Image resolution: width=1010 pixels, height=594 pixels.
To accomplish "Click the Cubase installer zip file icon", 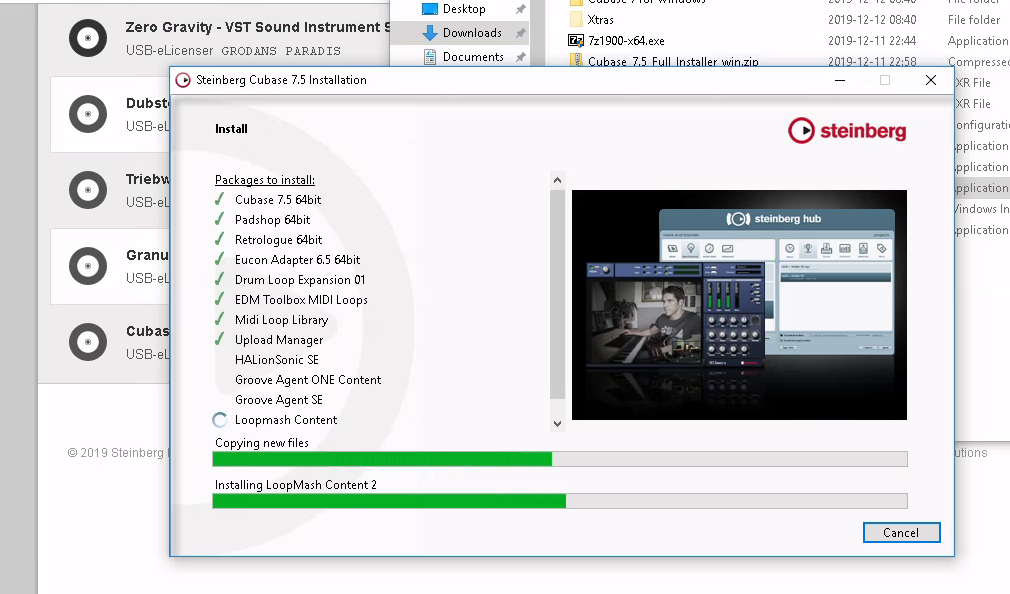I will click(576, 61).
